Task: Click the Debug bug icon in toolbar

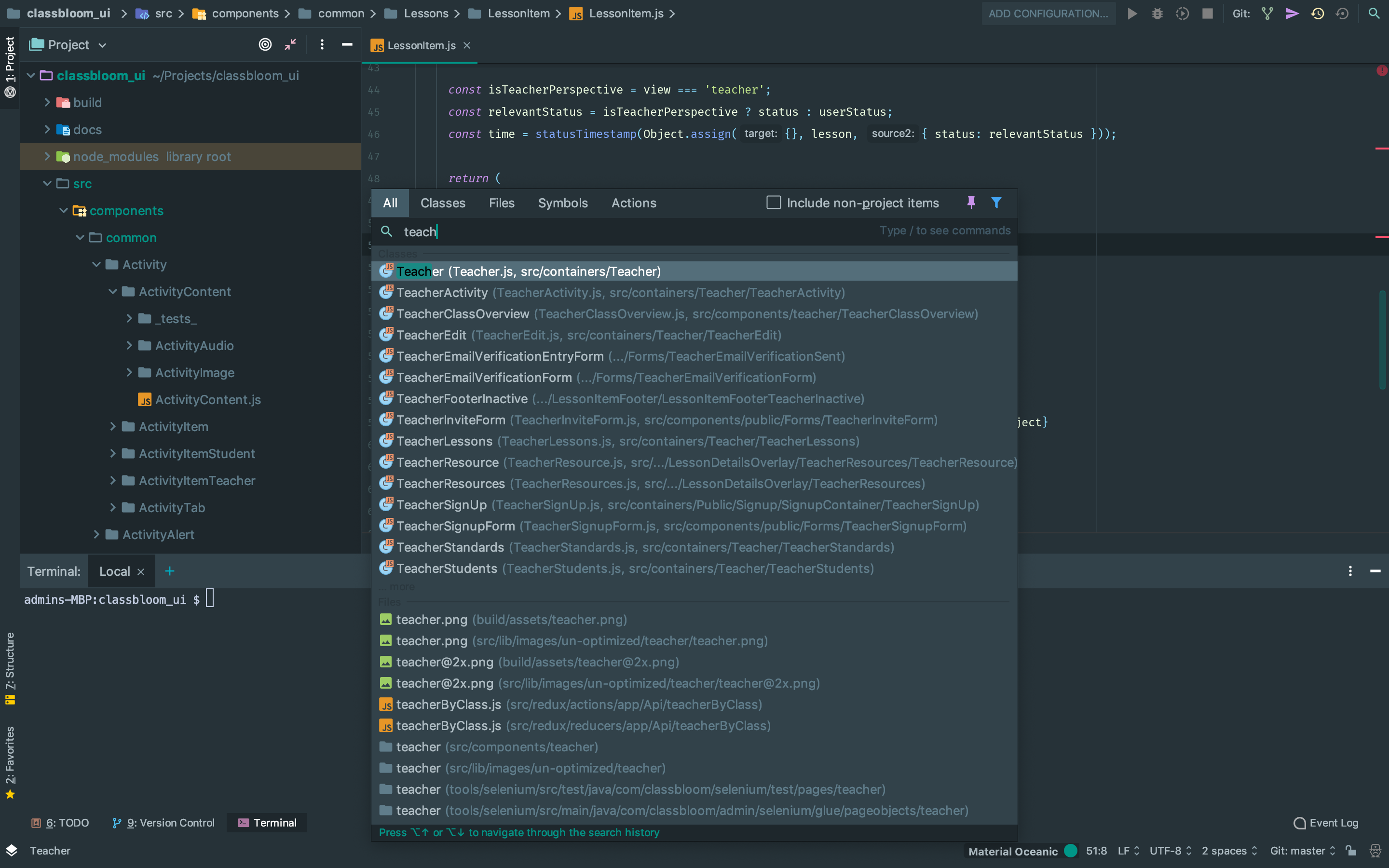Action: (1157, 13)
